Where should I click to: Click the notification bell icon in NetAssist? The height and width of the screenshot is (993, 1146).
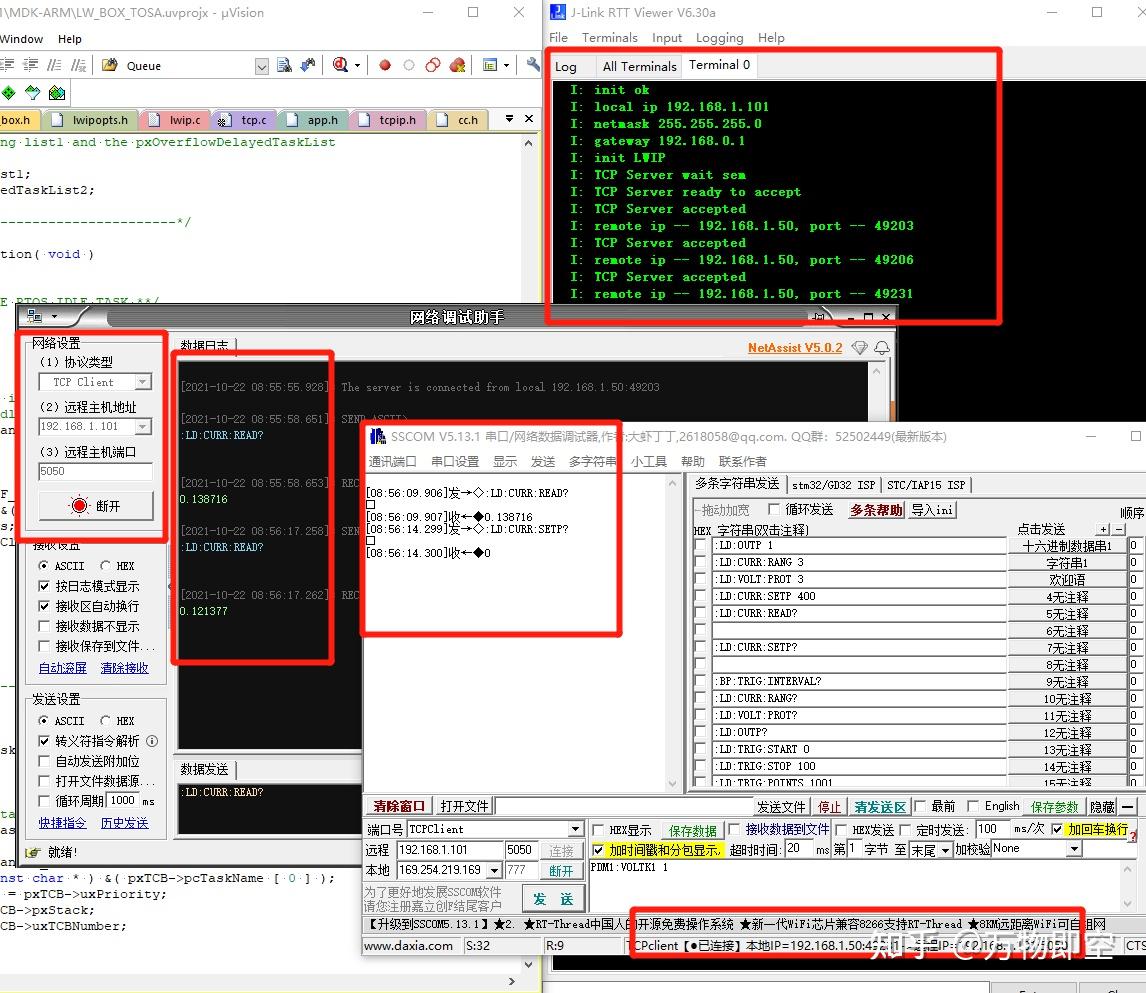(x=882, y=348)
